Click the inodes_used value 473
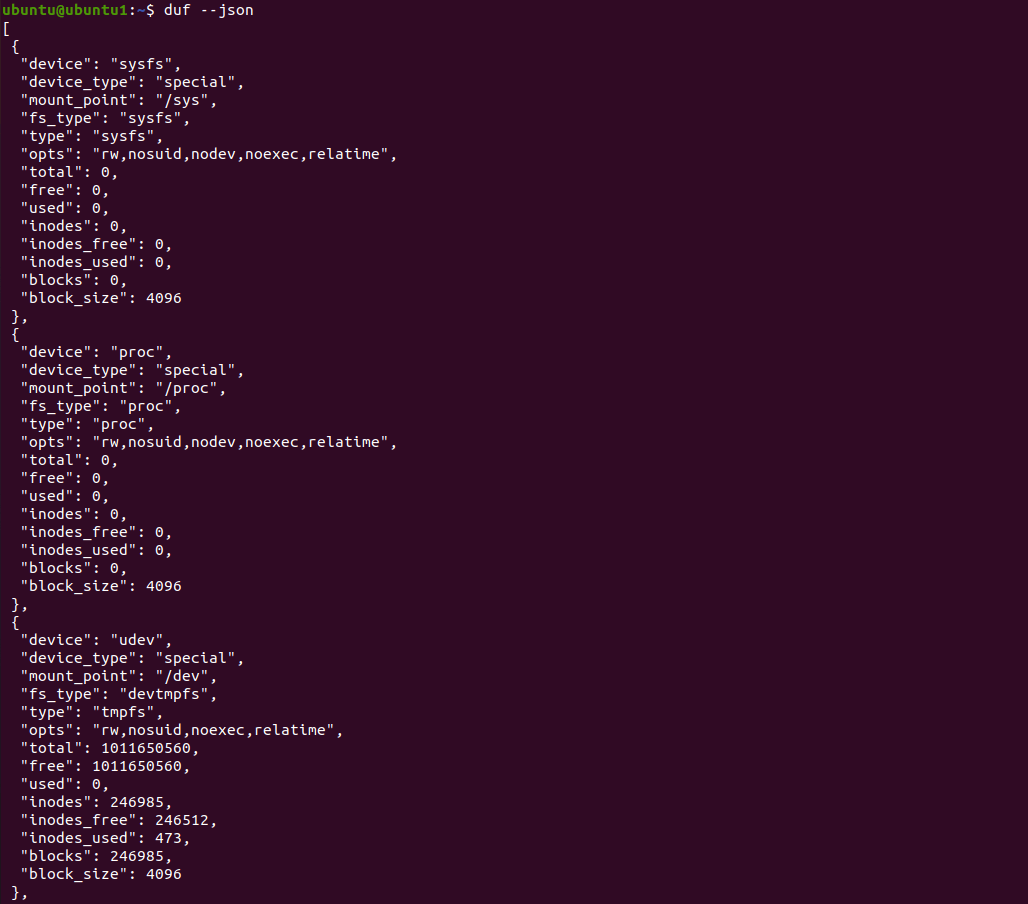This screenshot has width=1028, height=904. 168,838
